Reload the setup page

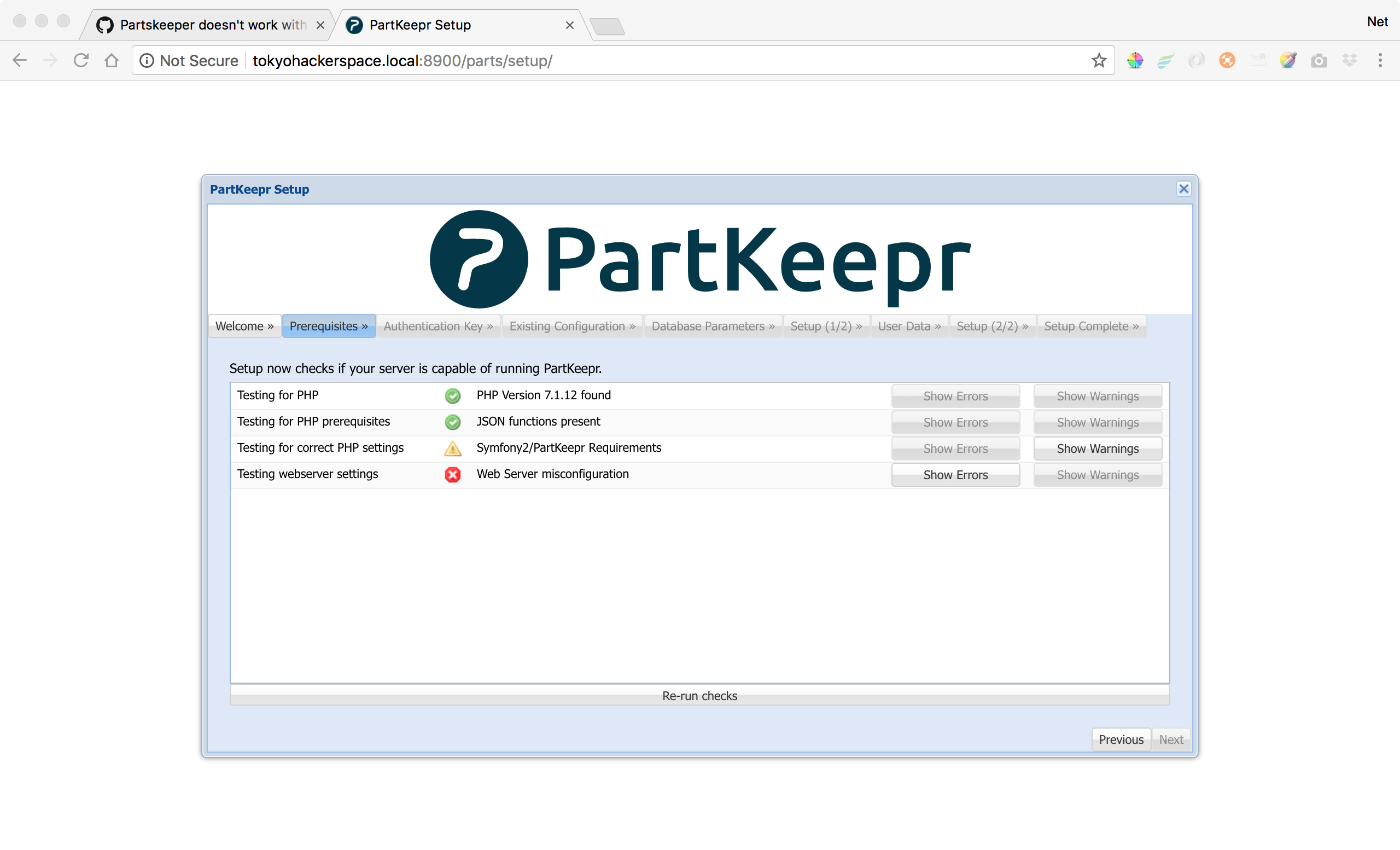click(x=81, y=60)
